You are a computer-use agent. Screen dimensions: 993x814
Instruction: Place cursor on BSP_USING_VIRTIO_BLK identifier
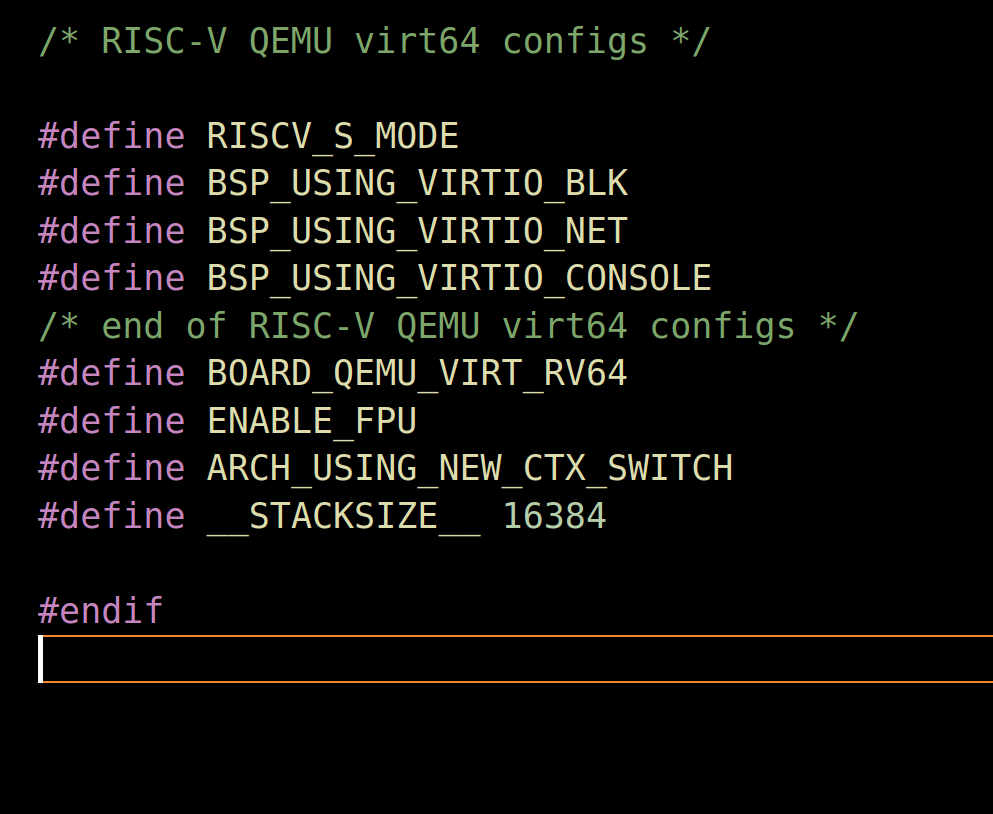click(417, 184)
